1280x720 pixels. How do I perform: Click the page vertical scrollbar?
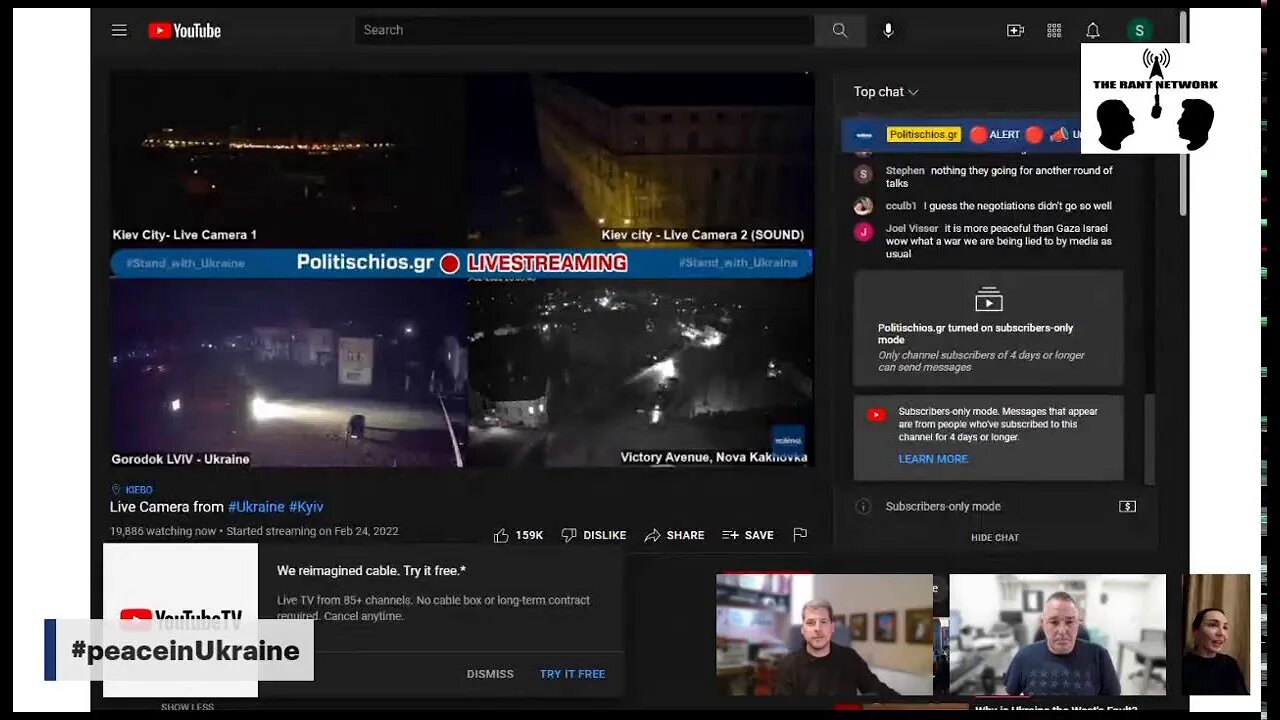[1183, 112]
